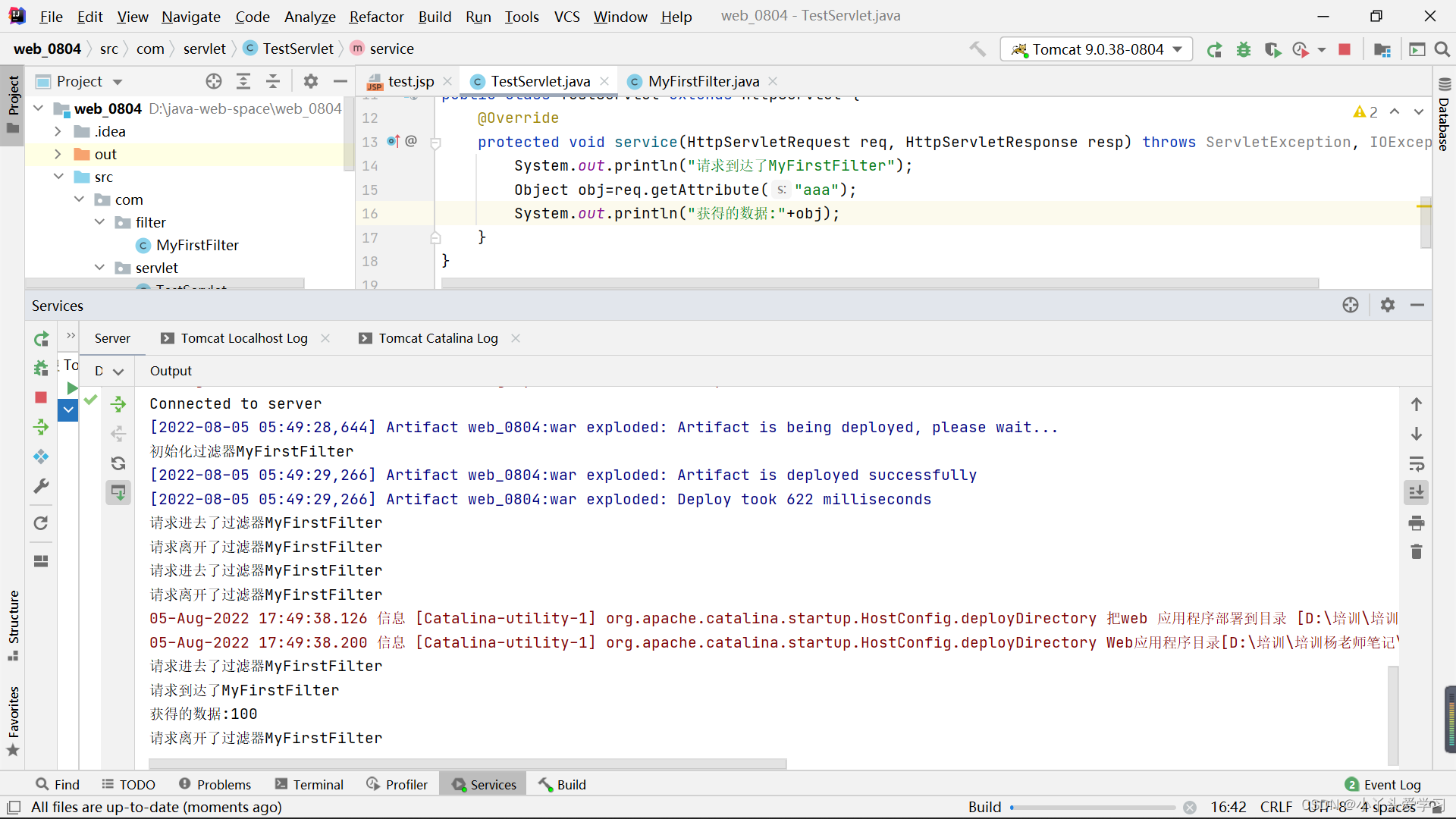
Task: Hide the Project panel with minus icon
Action: click(x=340, y=81)
